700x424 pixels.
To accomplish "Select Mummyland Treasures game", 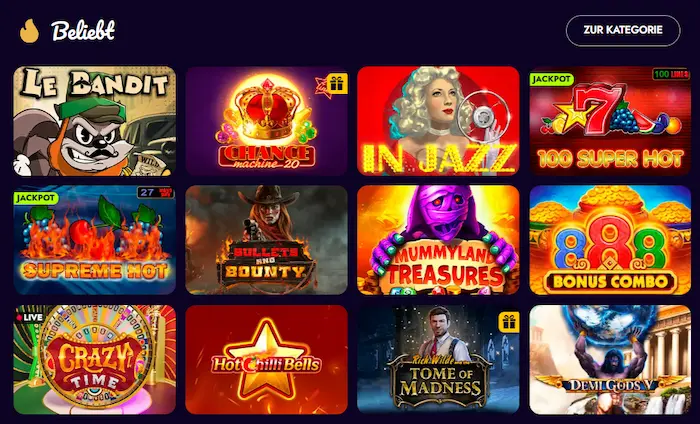I will 438,240.
